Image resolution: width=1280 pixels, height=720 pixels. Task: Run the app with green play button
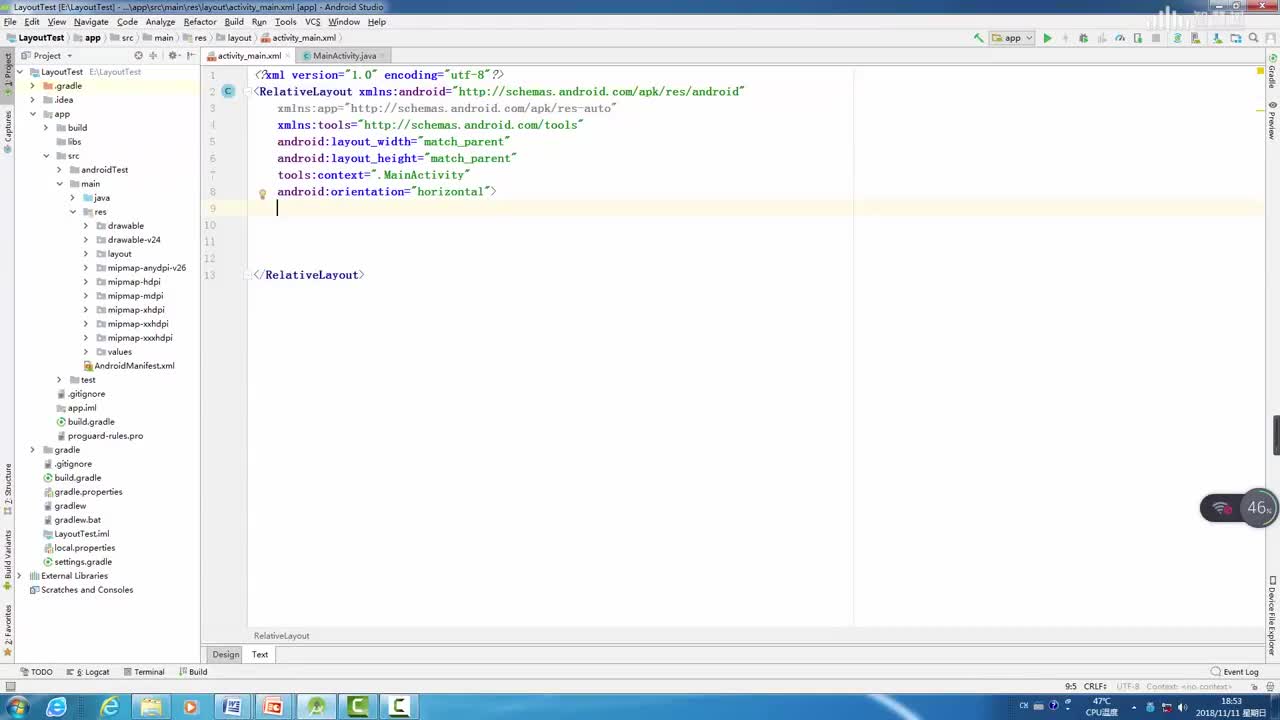1047,38
